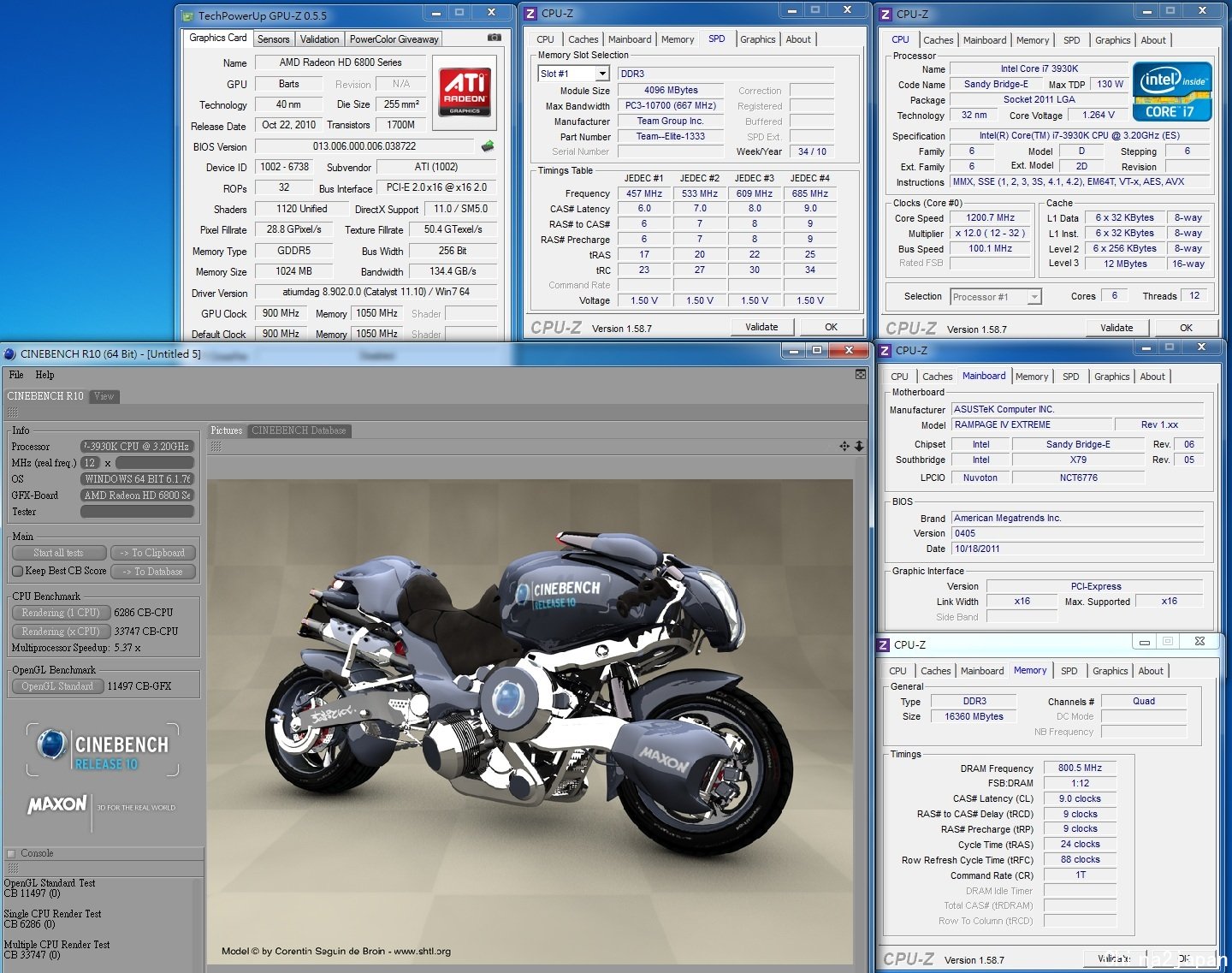Click the 33747 CB-CPU score value
The height and width of the screenshot is (973, 1232).
click(x=146, y=632)
